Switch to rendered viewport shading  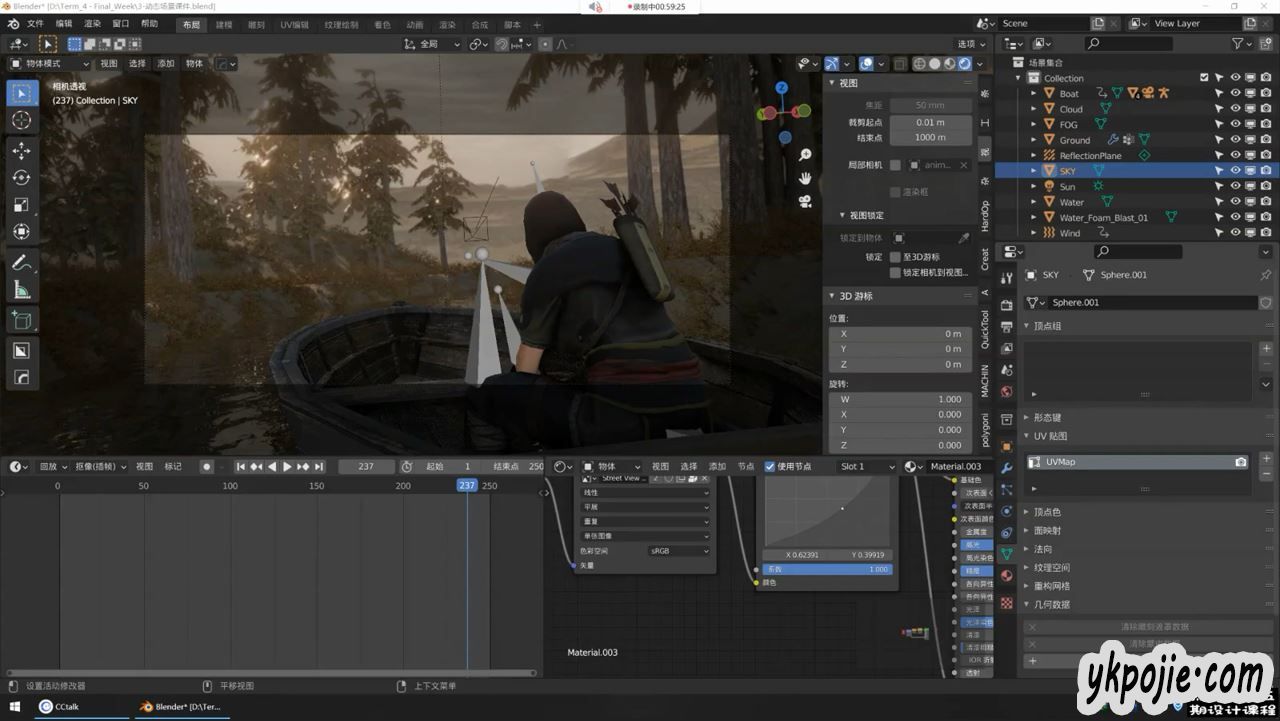point(964,64)
